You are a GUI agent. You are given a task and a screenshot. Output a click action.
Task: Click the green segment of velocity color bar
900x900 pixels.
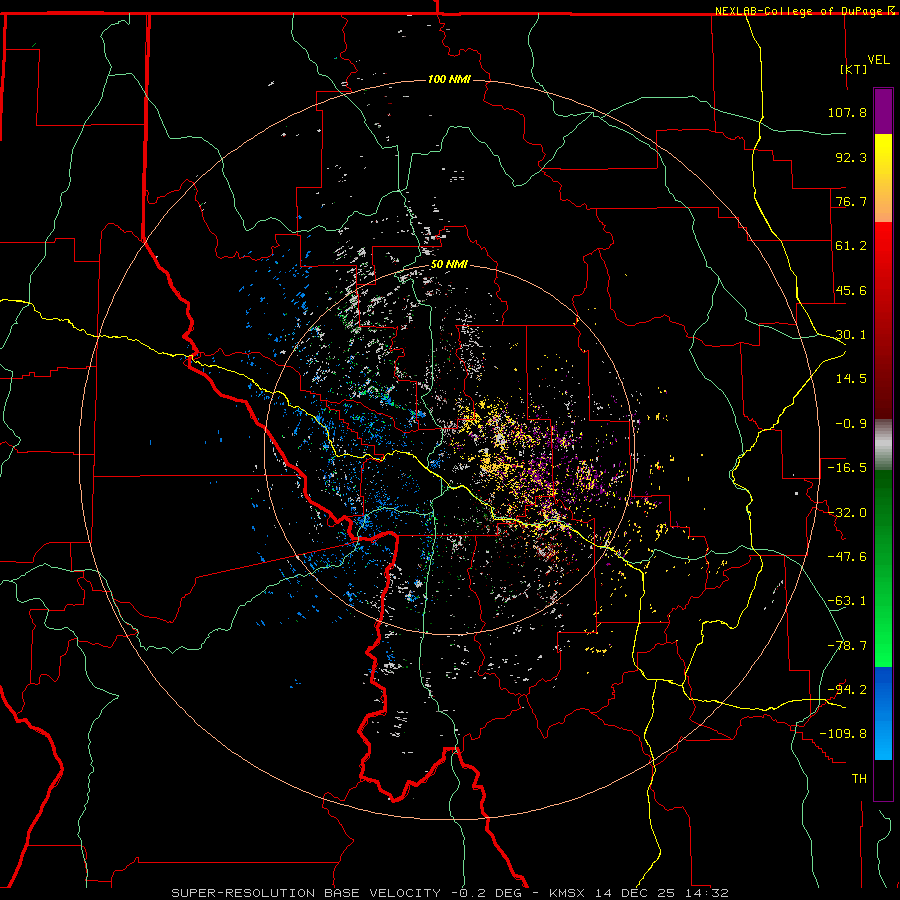tap(883, 568)
